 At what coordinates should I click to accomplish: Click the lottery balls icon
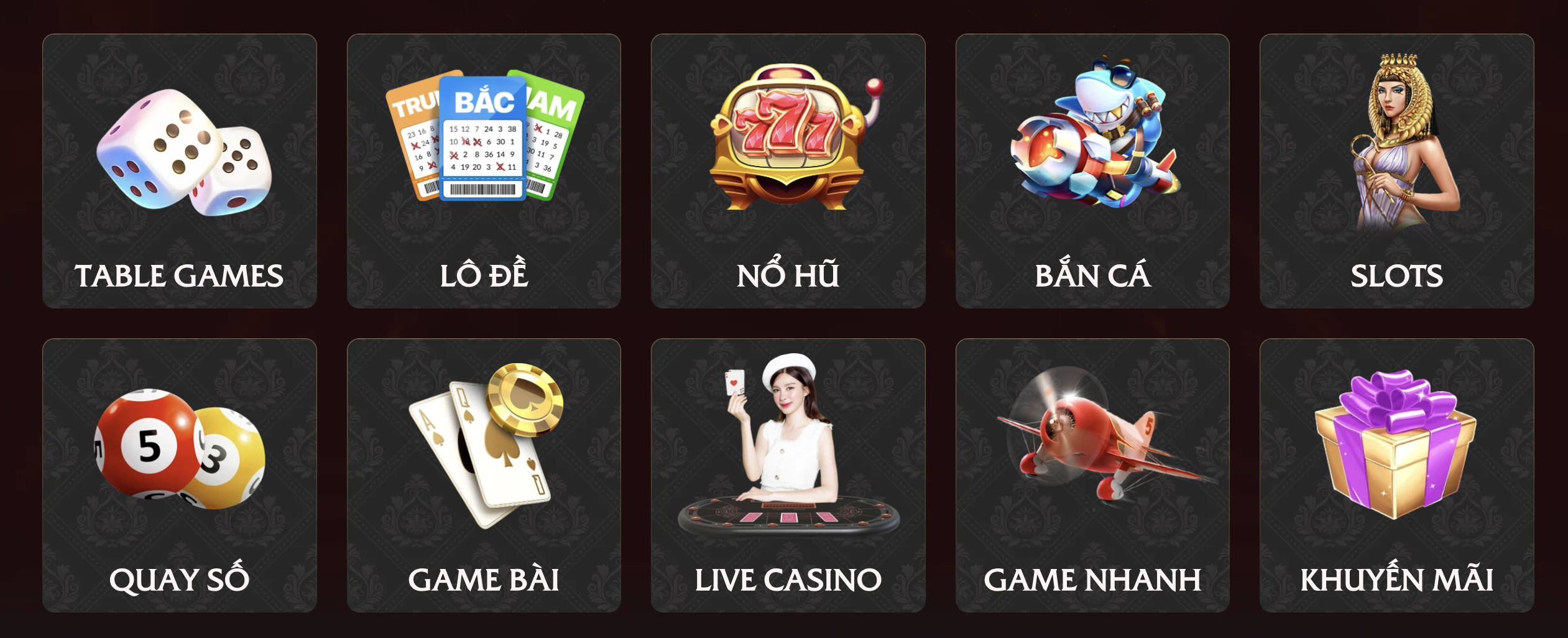coord(180,448)
